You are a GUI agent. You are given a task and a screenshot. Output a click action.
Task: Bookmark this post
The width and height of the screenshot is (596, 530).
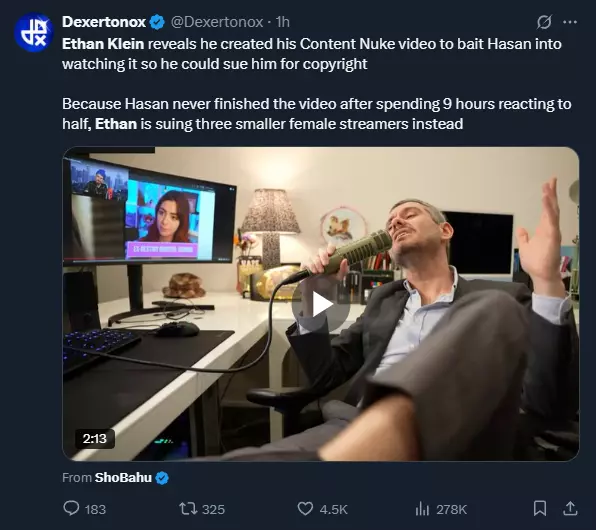(540, 508)
